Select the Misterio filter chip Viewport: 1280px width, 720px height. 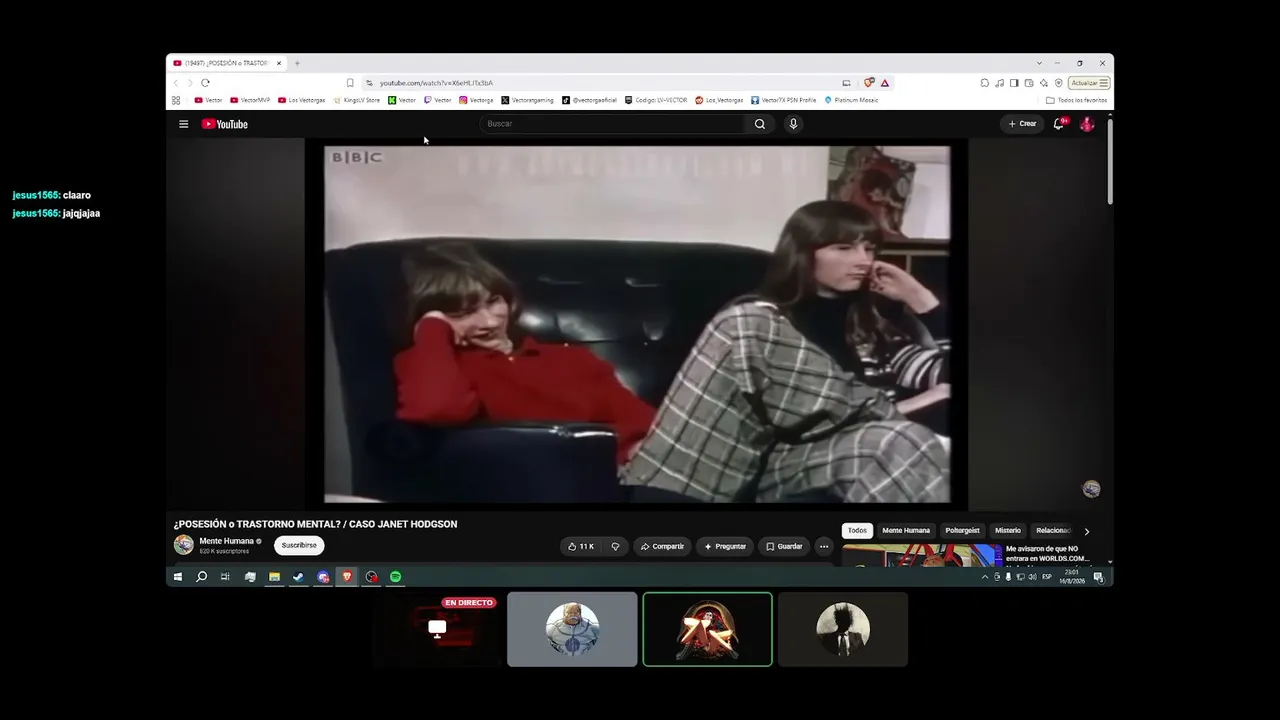1008,531
